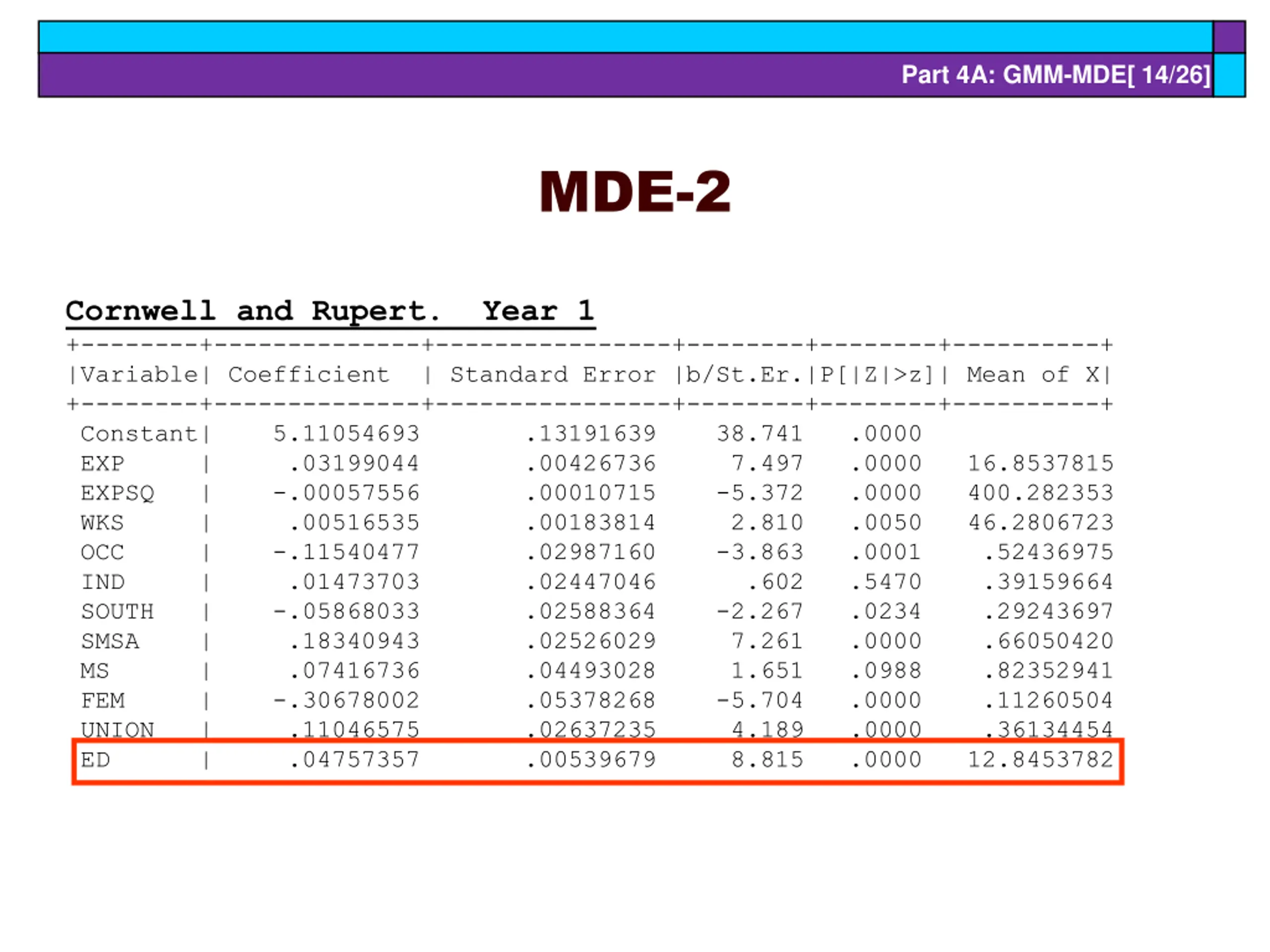Click the EXPSQ coefficient -.00057556
The width and height of the screenshot is (1270, 952).
(x=346, y=493)
